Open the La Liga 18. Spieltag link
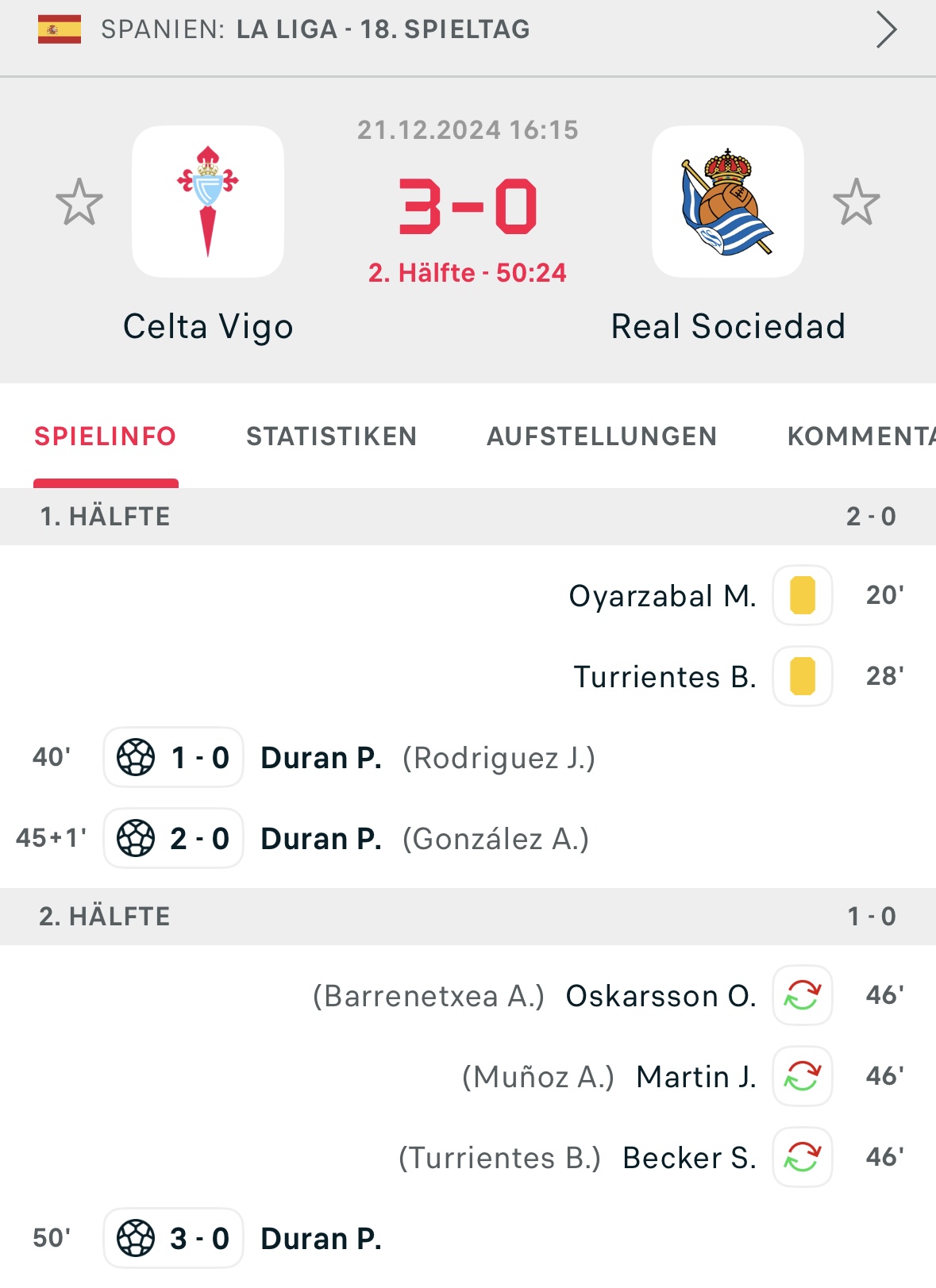 (383, 29)
